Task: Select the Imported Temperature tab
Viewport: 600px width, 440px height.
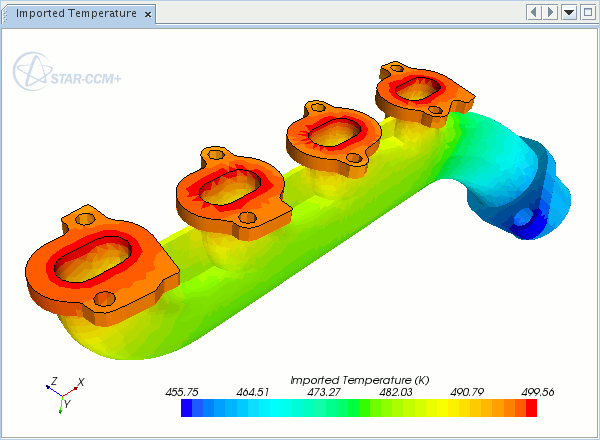Action: [76, 14]
